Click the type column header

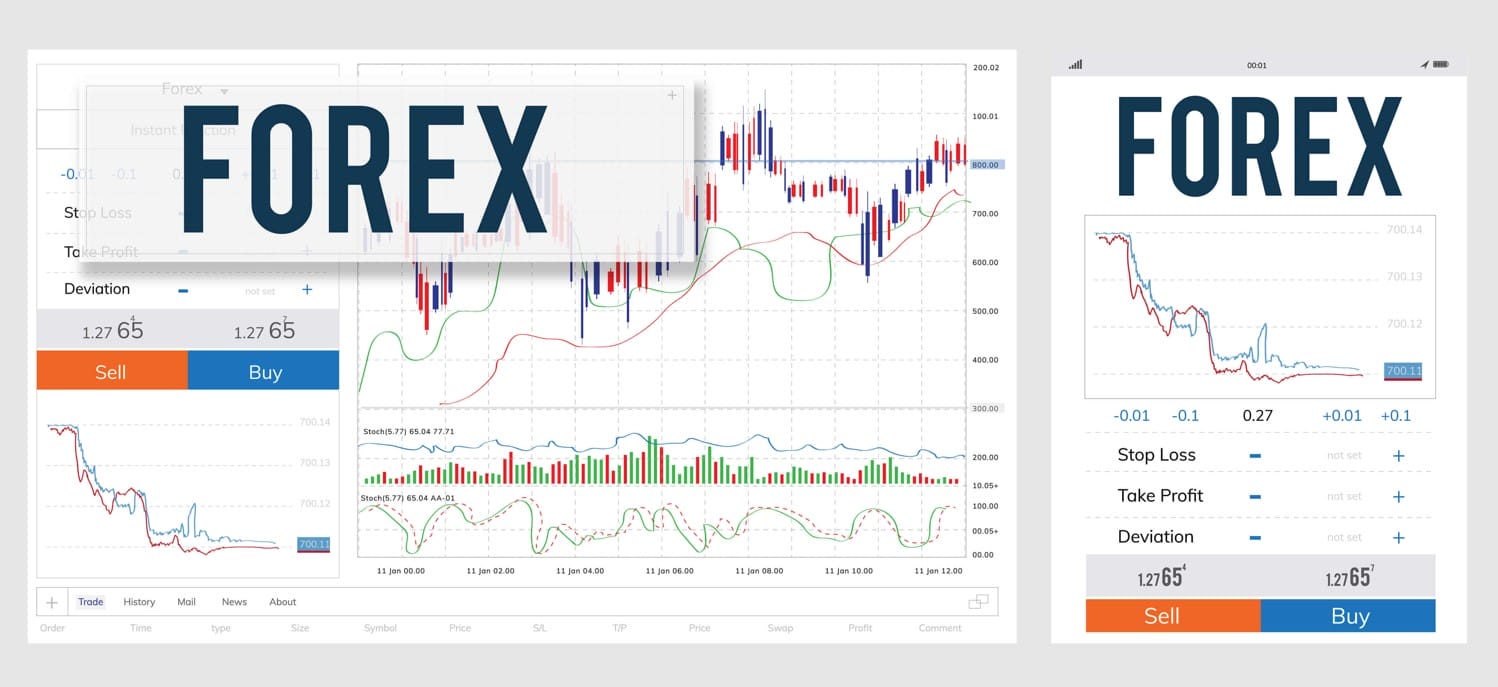tap(221, 628)
